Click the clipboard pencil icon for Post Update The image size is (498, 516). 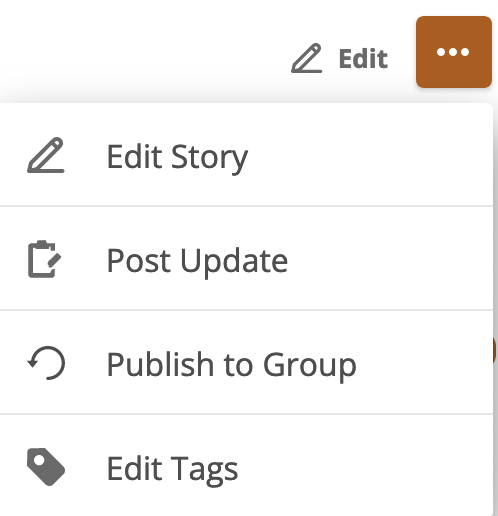45,259
